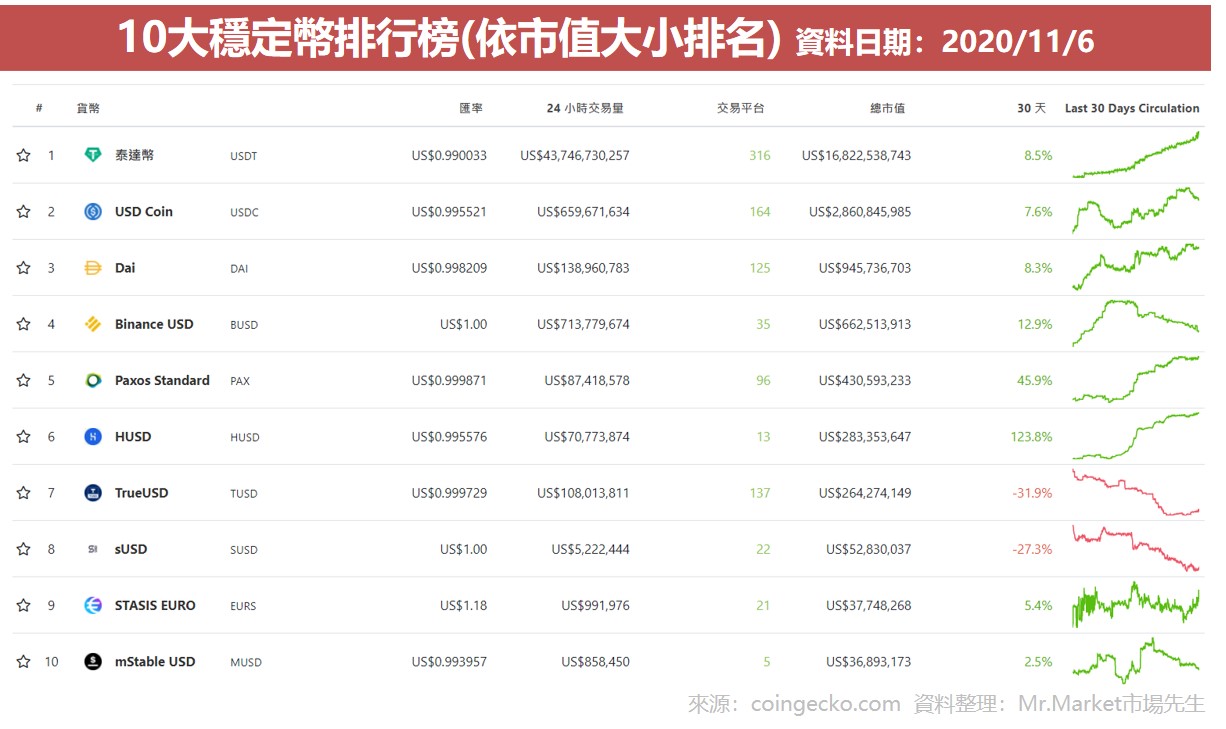This screenshot has height=729, width=1226.
Task: Sort by 匯率 column header
Action: tap(471, 108)
